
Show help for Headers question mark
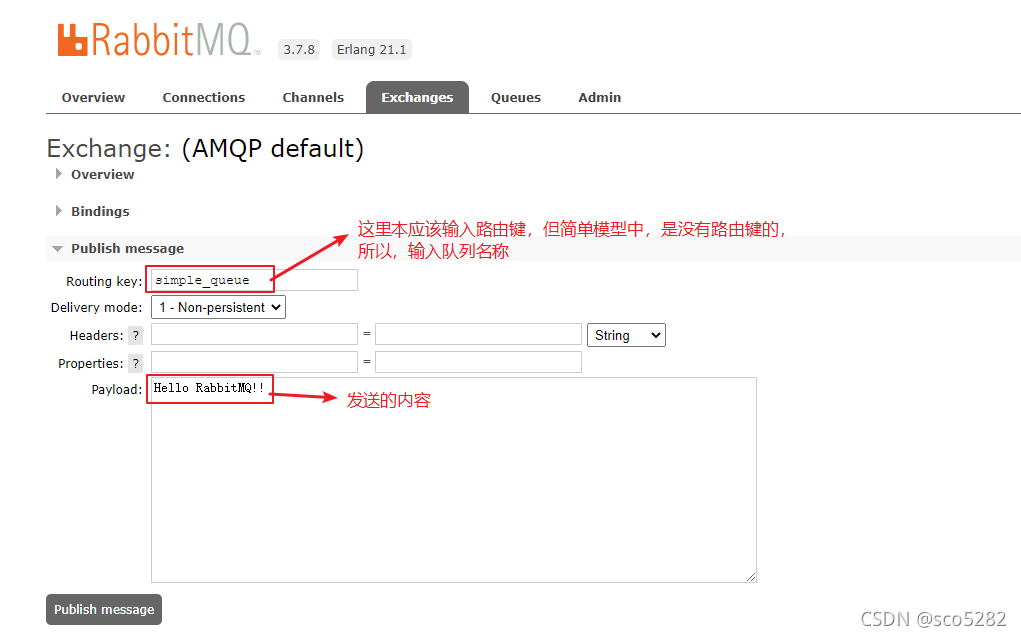tap(135, 335)
